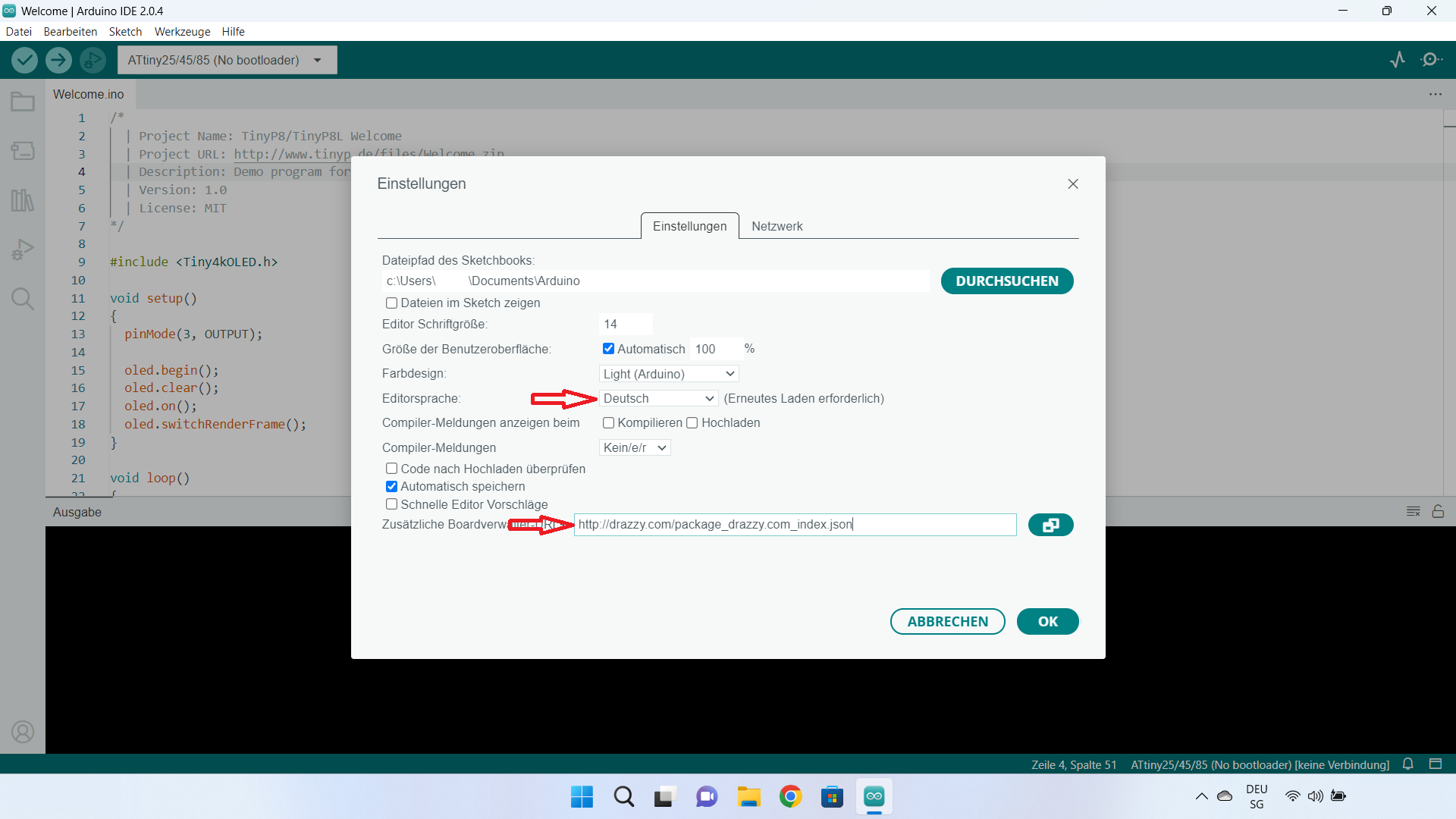1456x819 pixels.
Task: Expand the ATtiny25/45/85 board selector
Action: [226, 60]
